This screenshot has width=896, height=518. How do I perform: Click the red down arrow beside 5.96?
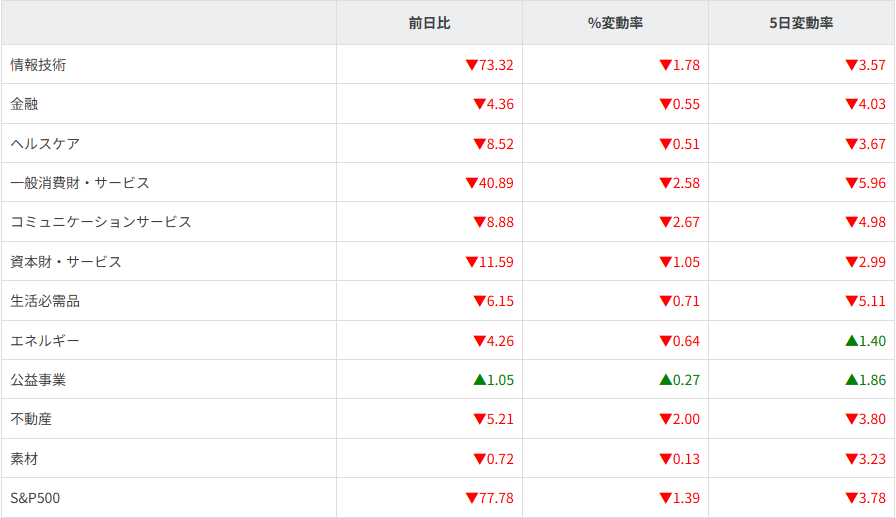pos(851,183)
